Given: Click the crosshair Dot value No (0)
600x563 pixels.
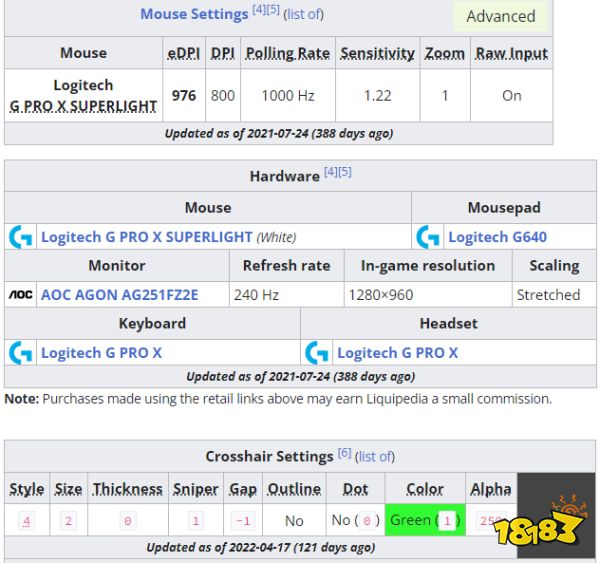Looking at the screenshot, I should (355, 520).
